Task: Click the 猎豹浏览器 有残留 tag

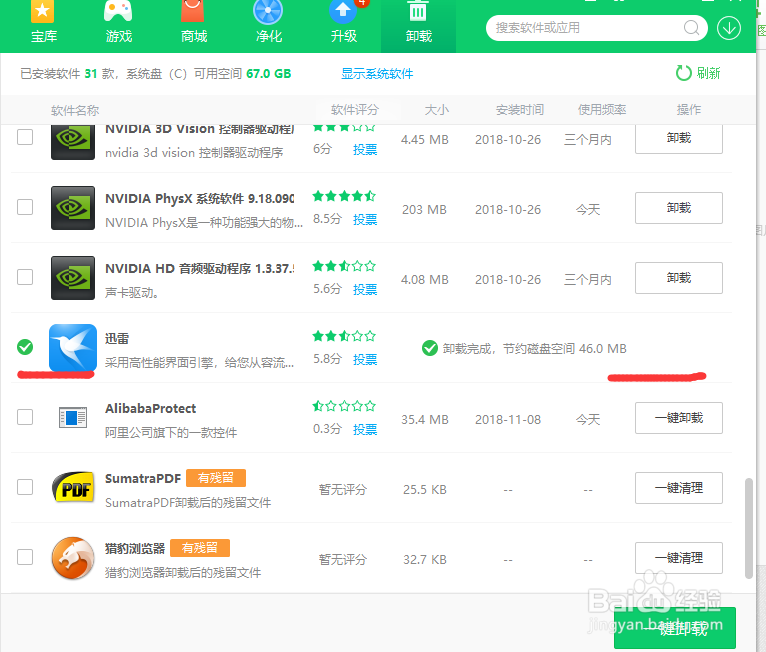Action: pos(200,548)
